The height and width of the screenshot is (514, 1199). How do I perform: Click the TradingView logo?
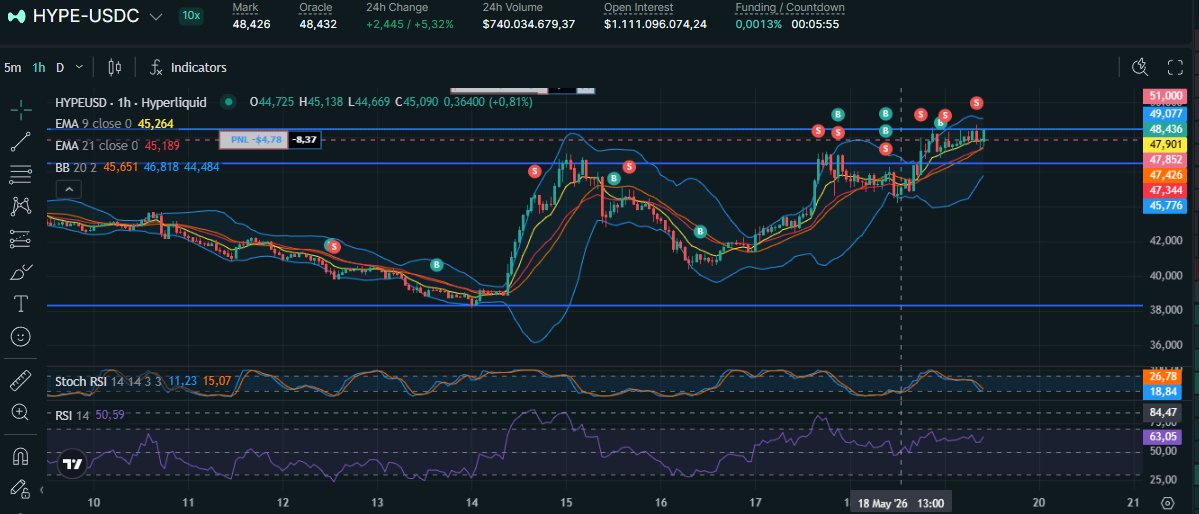(x=73, y=464)
